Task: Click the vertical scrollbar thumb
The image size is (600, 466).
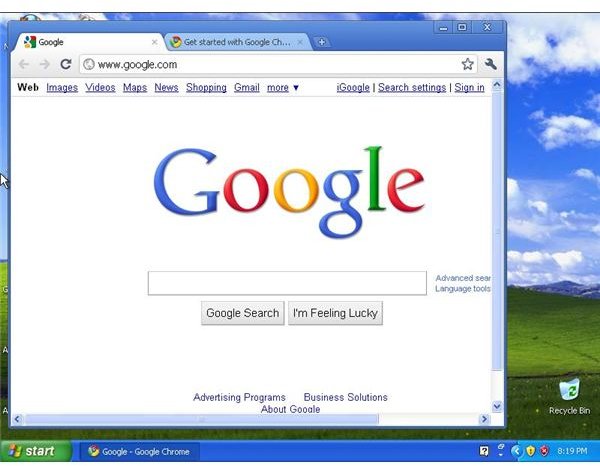Action: point(497,231)
